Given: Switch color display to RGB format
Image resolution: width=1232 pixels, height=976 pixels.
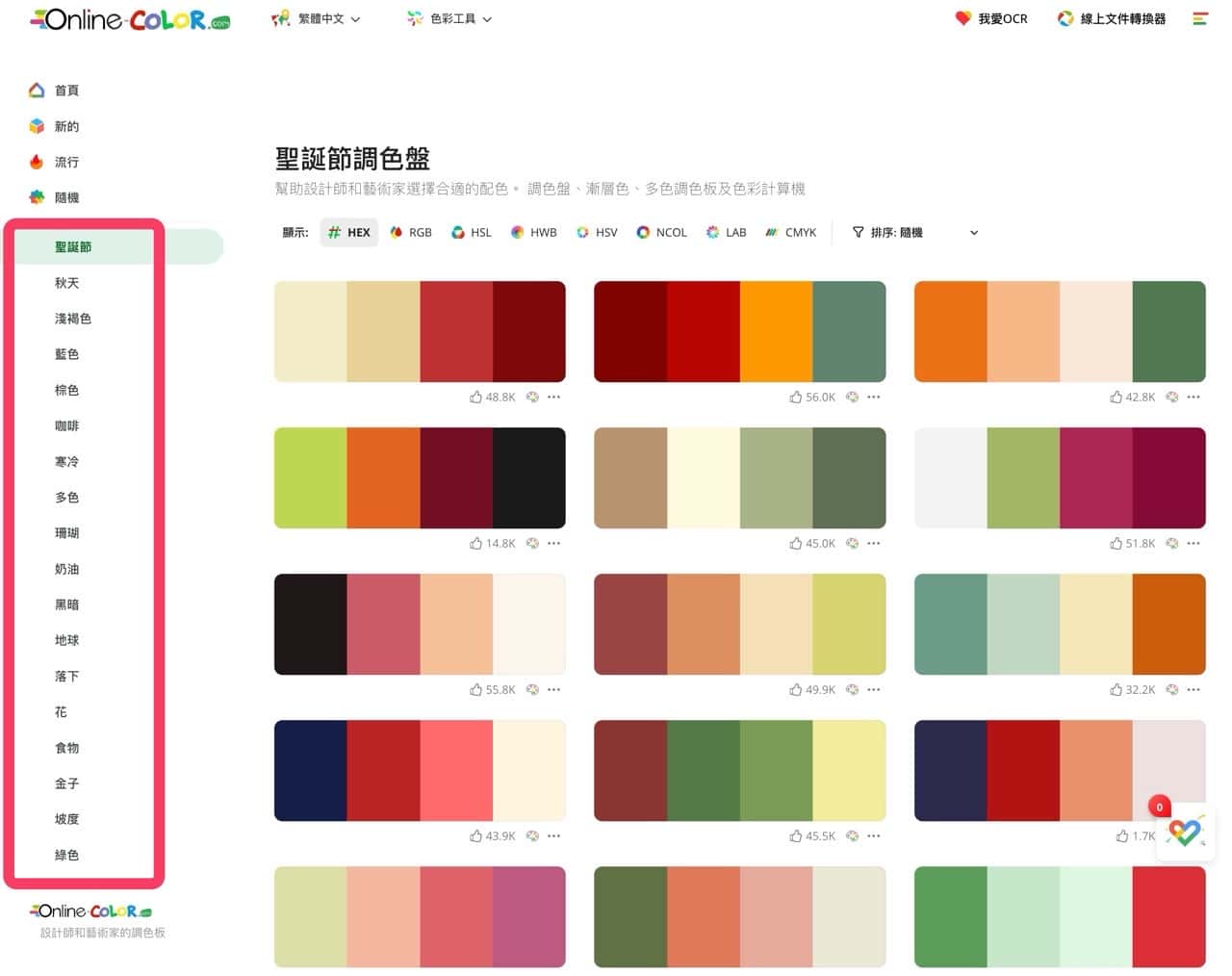Looking at the screenshot, I should pos(411,232).
